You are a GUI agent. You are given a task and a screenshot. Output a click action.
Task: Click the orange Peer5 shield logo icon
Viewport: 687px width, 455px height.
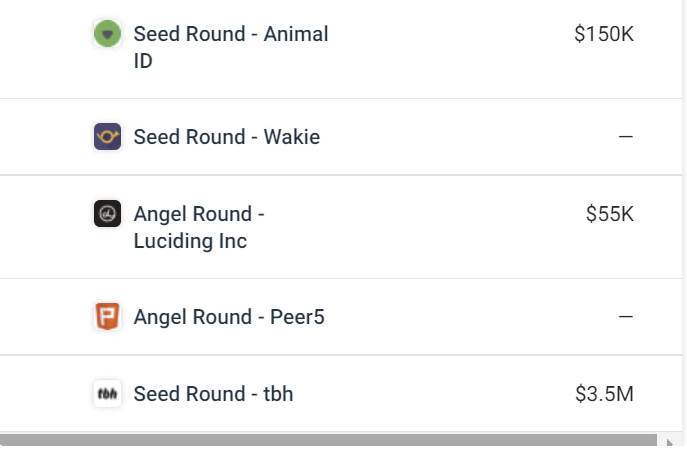click(107, 316)
